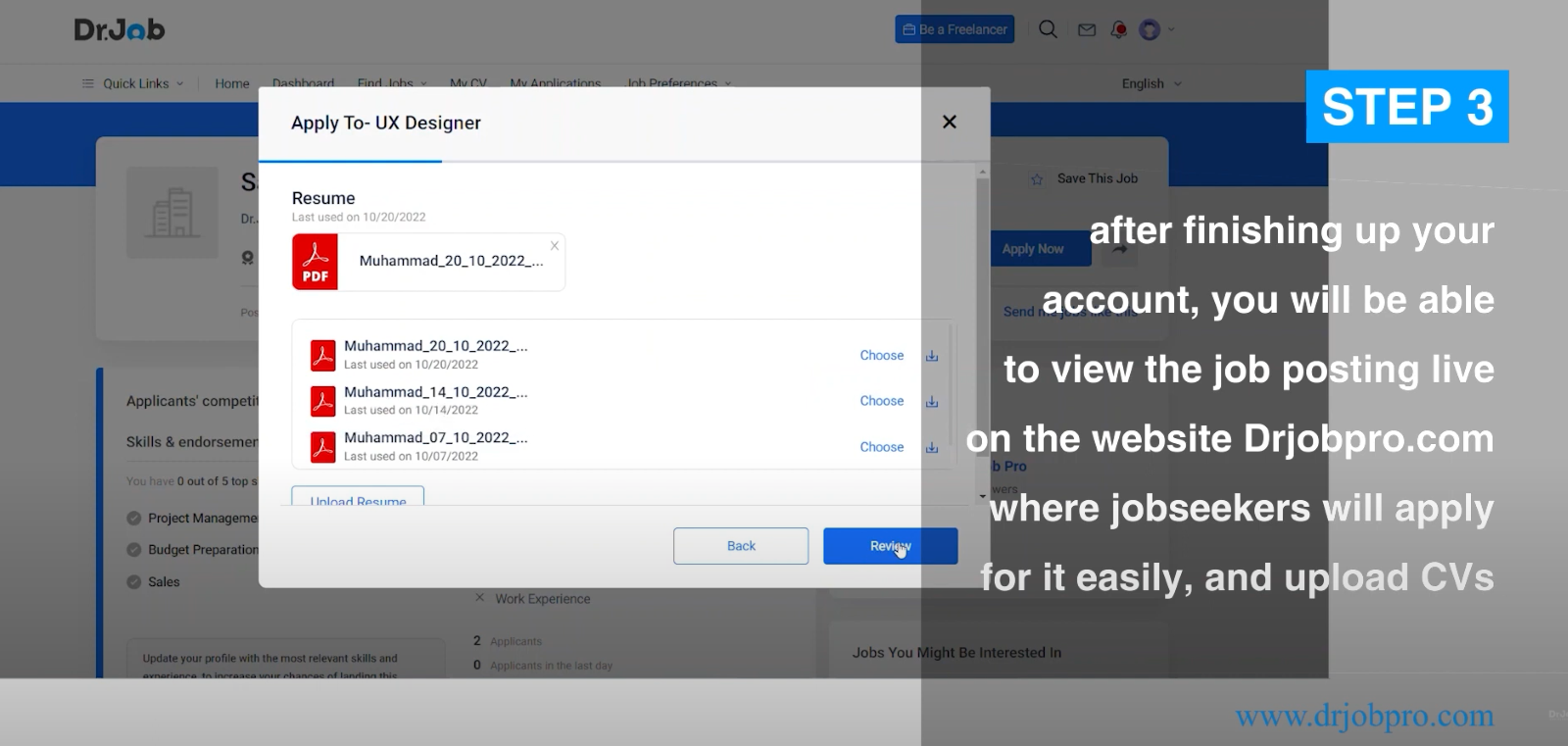The width and height of the screenshot is (1568, 746).
Task: Download the Muhammad_07_10_2022 resume
Action: coord(932,447)
